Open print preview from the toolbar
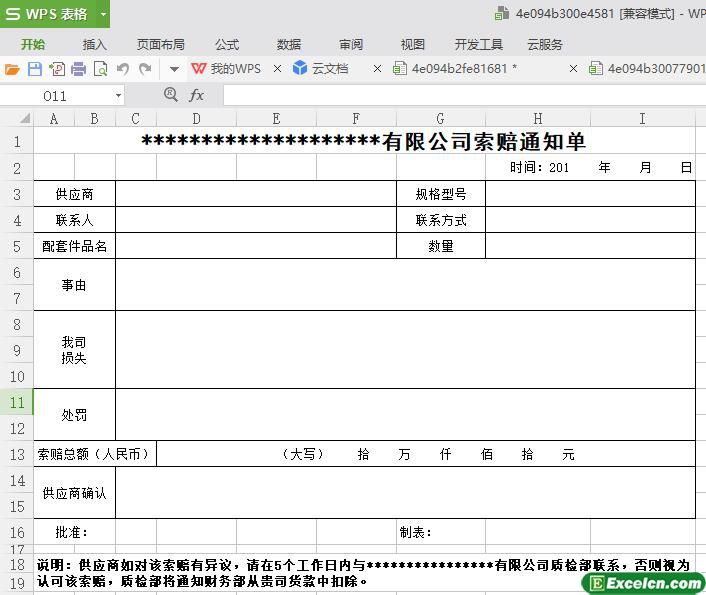The image size is (706, 595). (100, 69)
